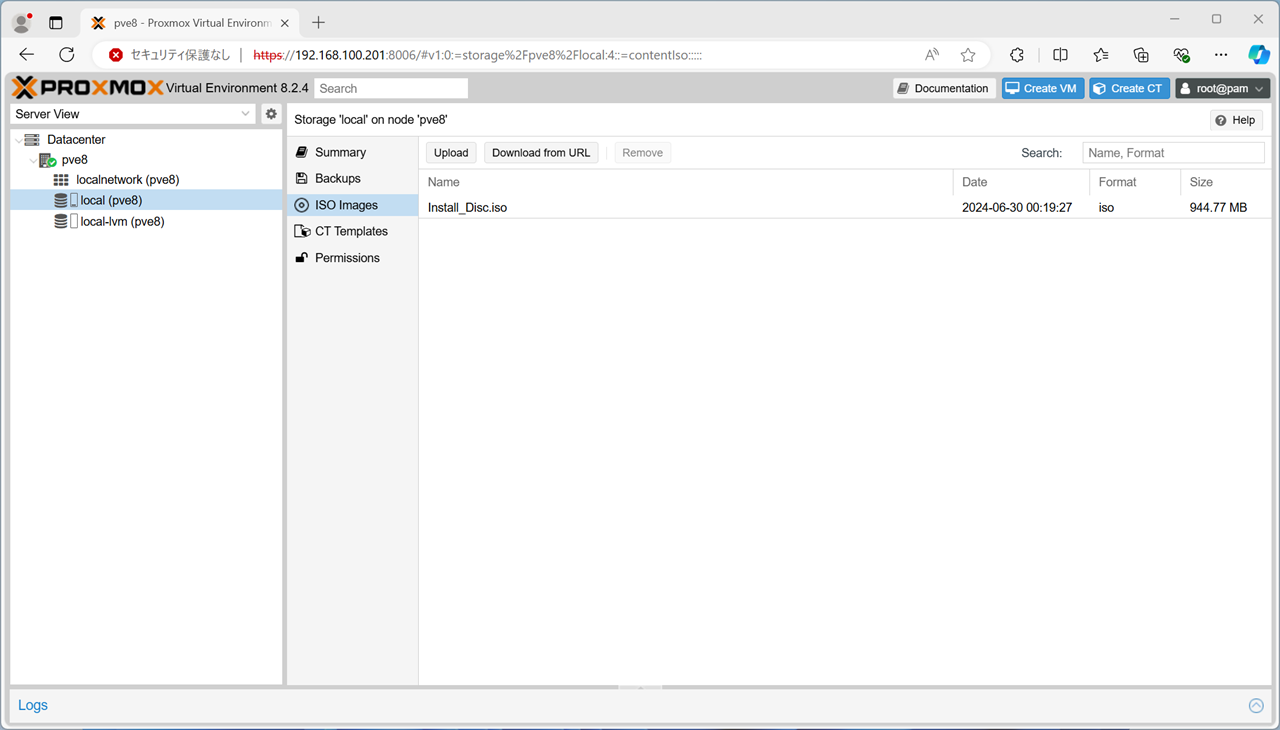Screen dimensions: 1280x730
Task: Click the gear icon beside Server View
Action: (x=271, y=114)
